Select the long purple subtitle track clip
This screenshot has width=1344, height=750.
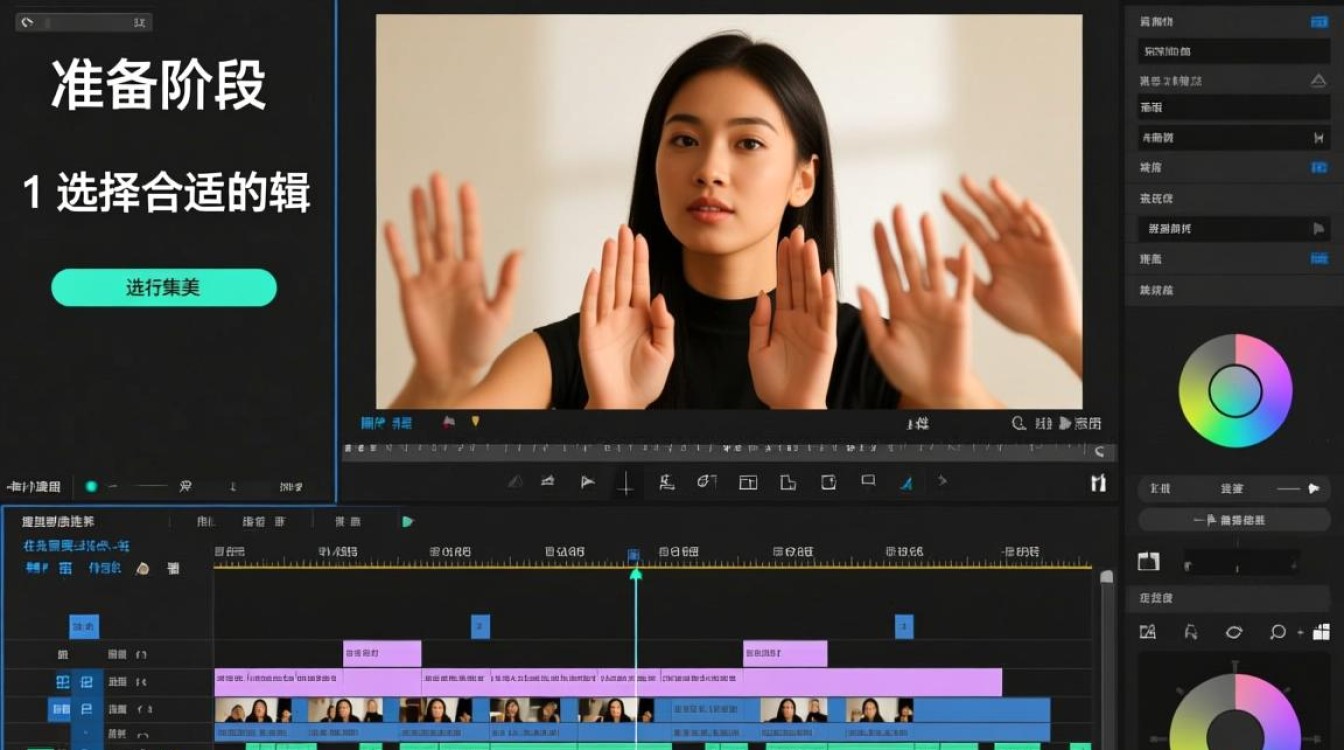tap(608, 682)
